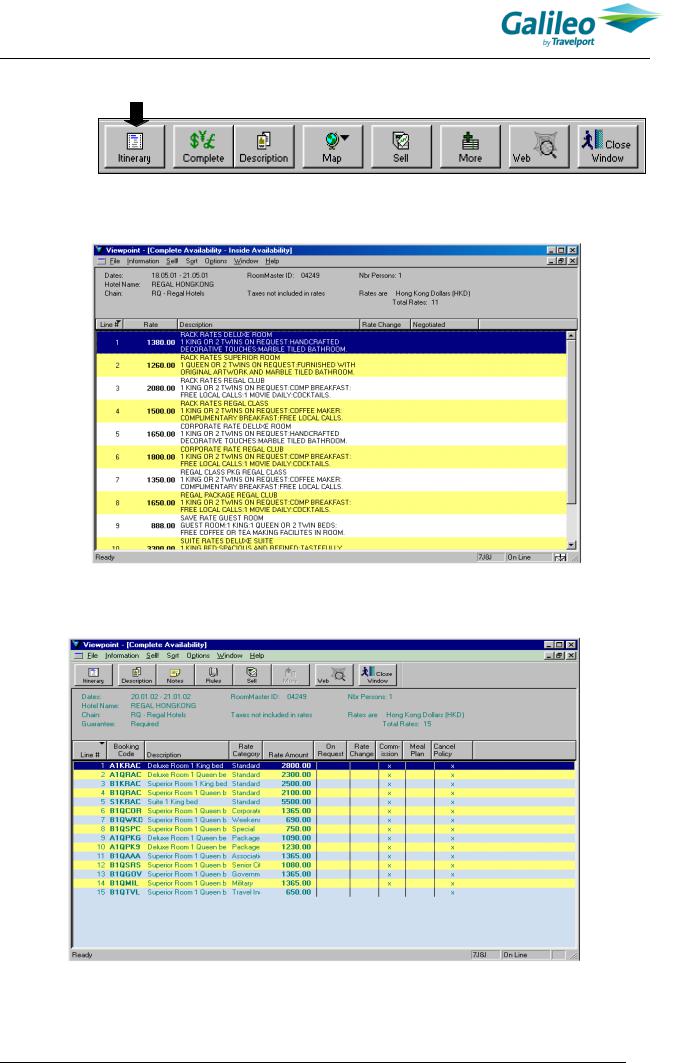Select booking code S1KRAC suite row
Viewport: 673px width, 1063px height.
click(324, 801)
